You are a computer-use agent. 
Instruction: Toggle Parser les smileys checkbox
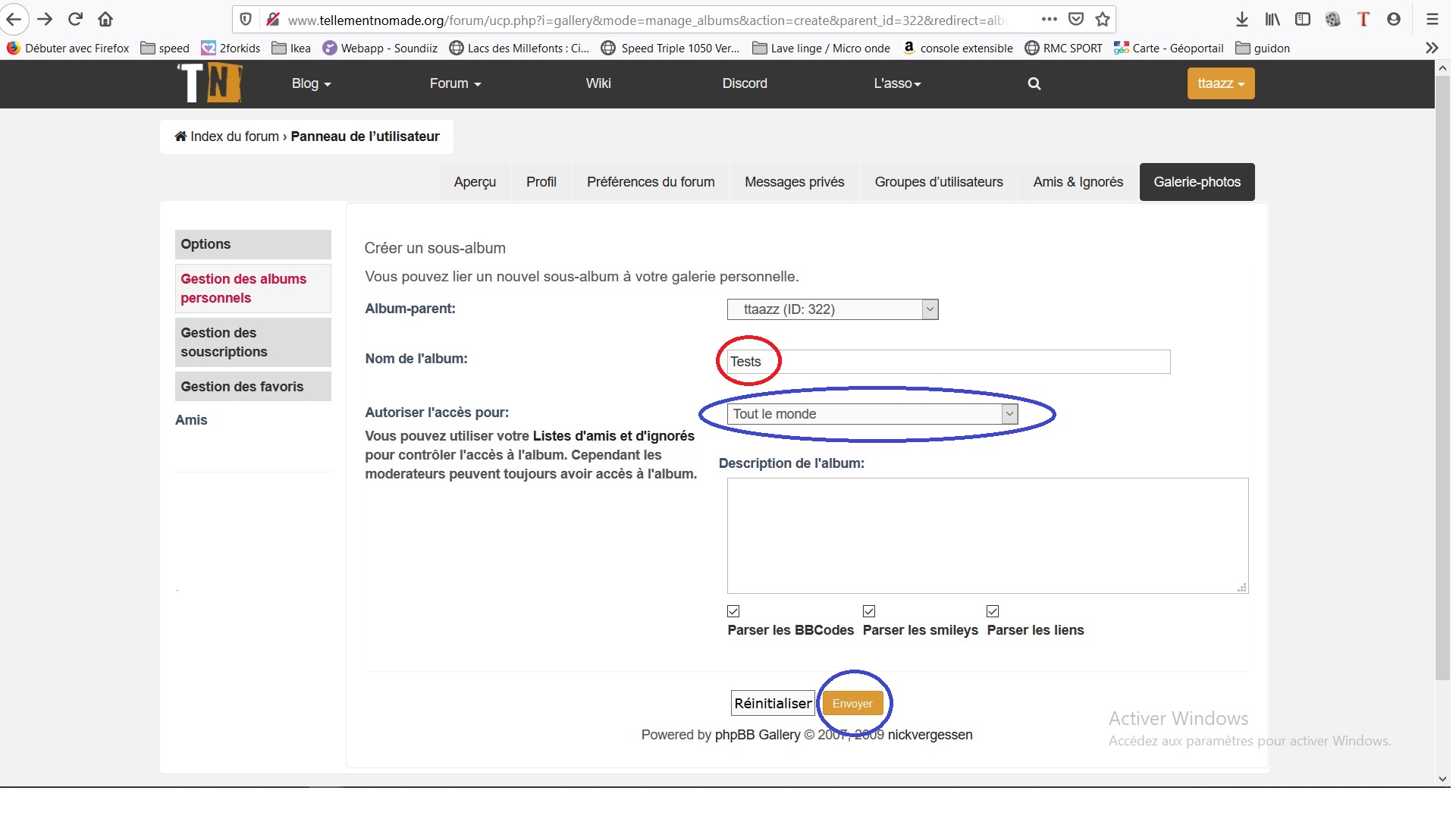click(869, 611)
